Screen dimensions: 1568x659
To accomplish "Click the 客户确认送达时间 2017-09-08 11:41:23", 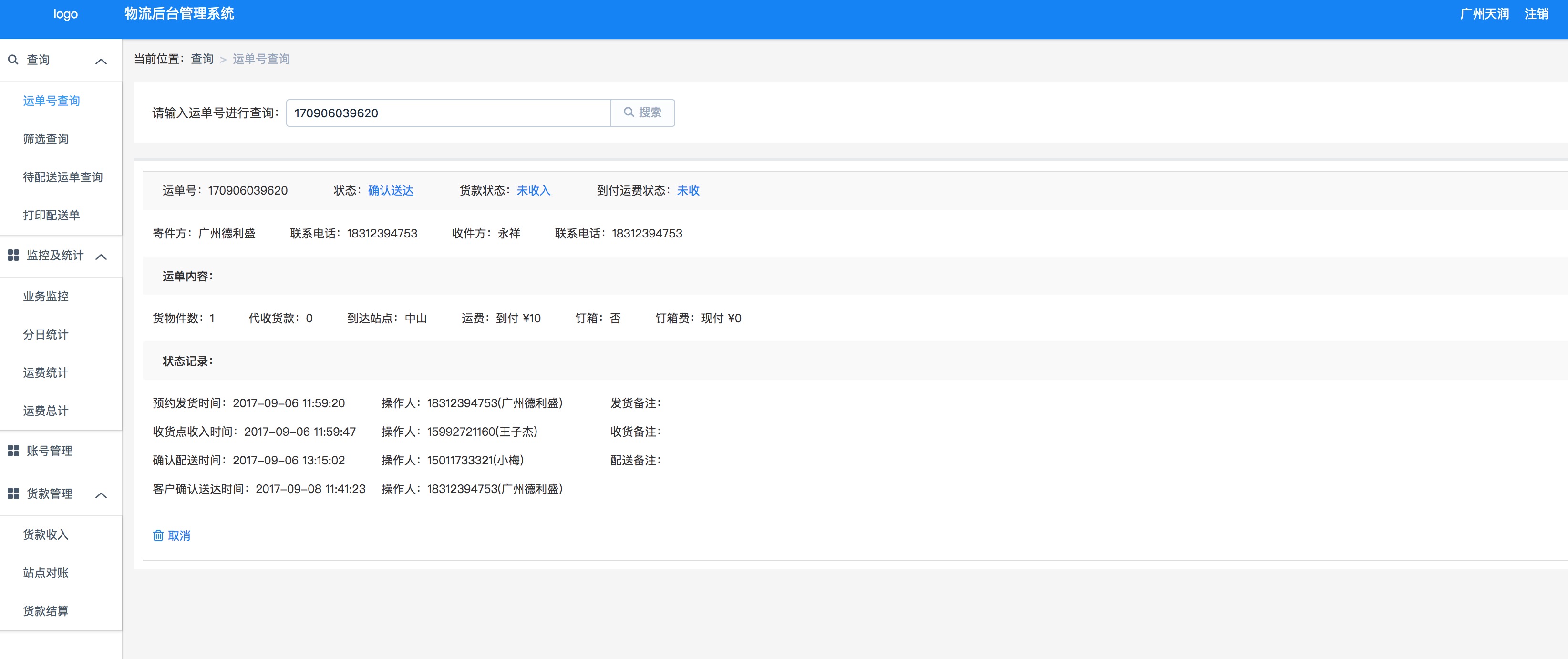I will [x=258, y=489].
